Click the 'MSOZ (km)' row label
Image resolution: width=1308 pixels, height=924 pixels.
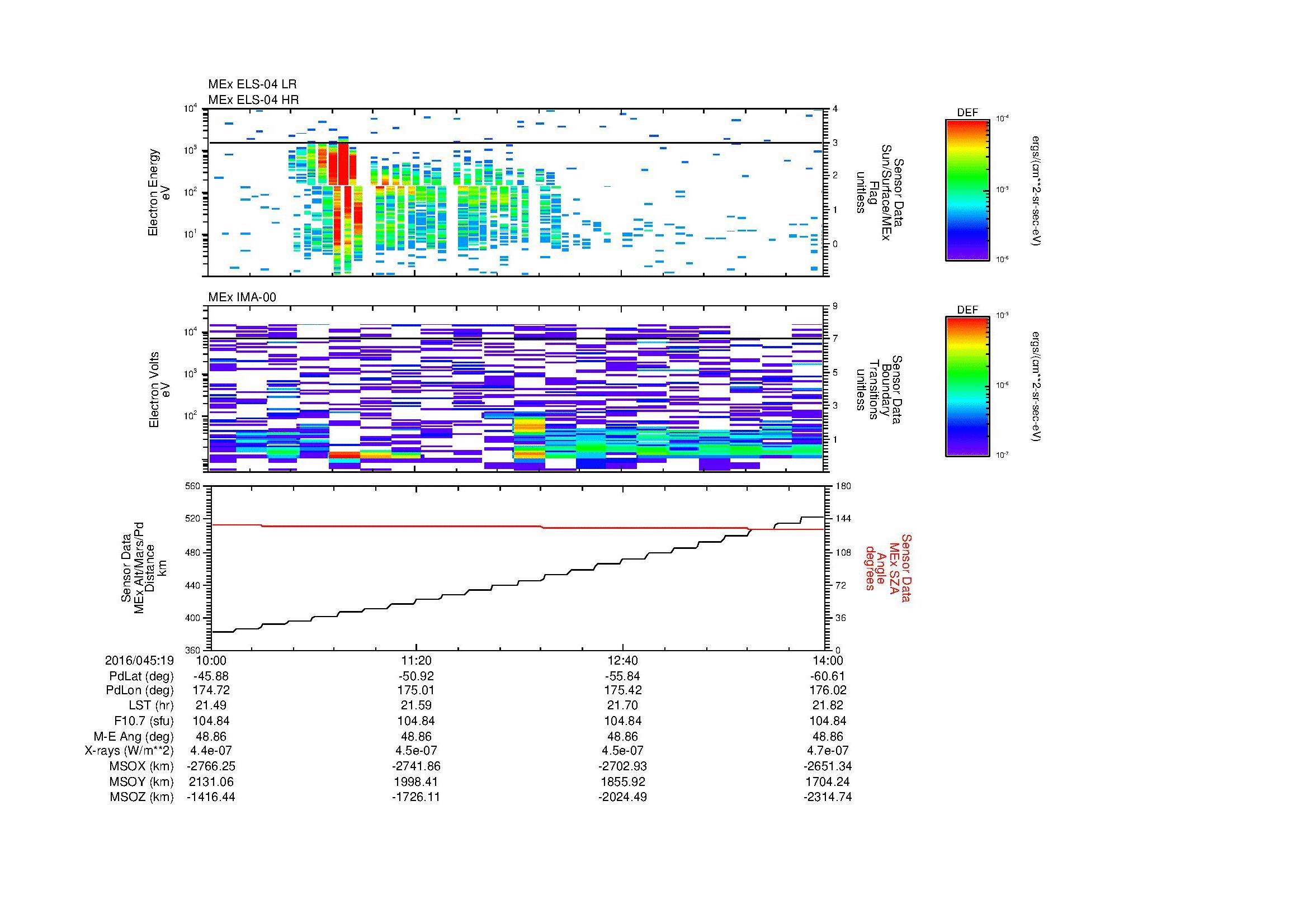[x=141, y=797]
